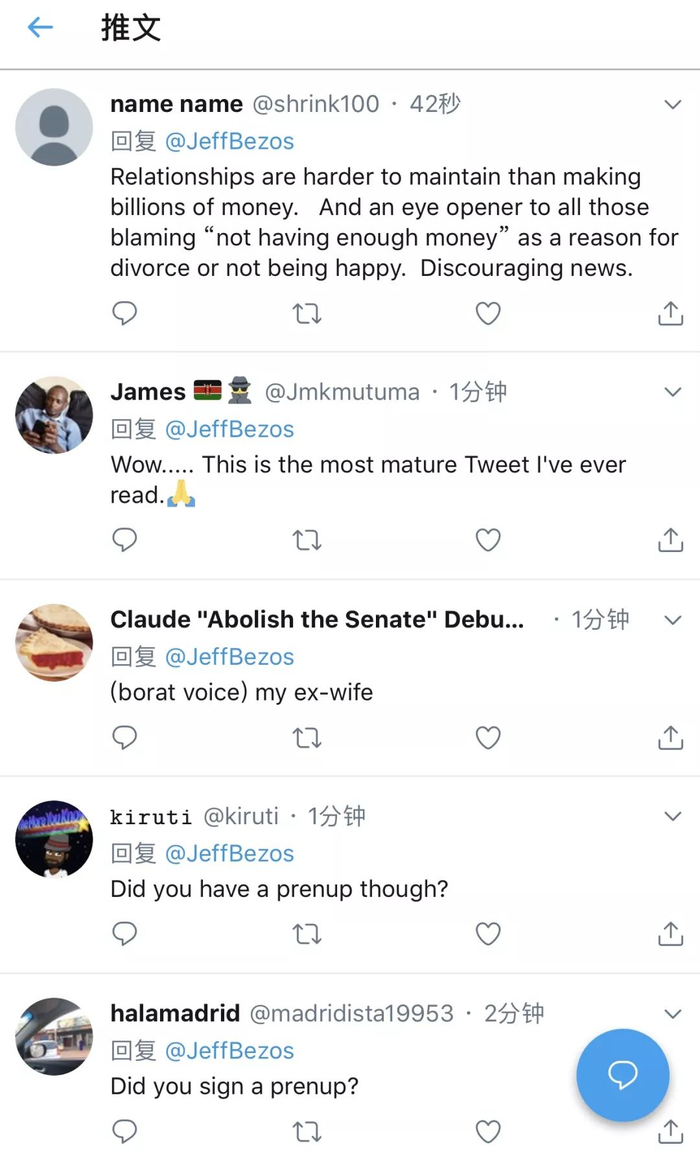Viewport: 700px width, 1152px height.
Task: Expand options chevron on shrink100 tweet
Action: [x=673, y=104]
